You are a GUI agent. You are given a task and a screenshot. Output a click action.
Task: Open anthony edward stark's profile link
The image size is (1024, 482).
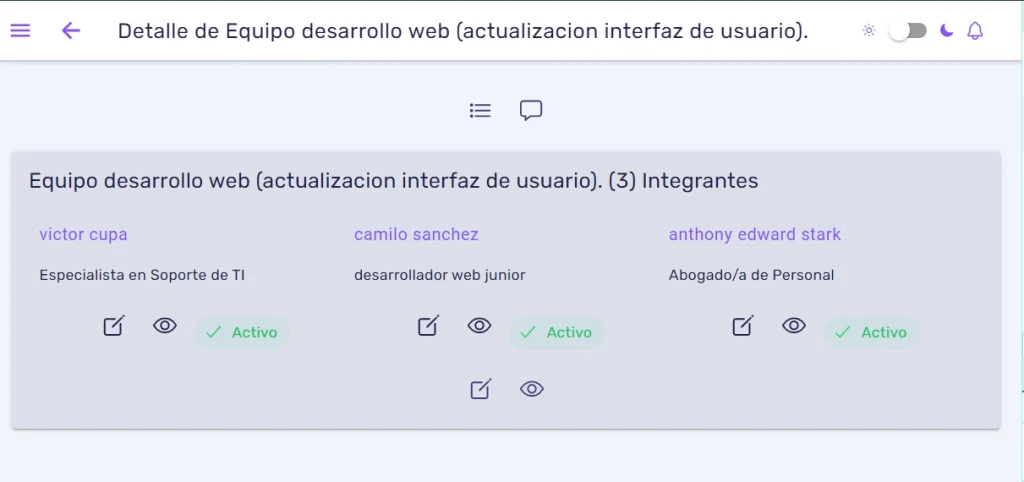[755, 234]
